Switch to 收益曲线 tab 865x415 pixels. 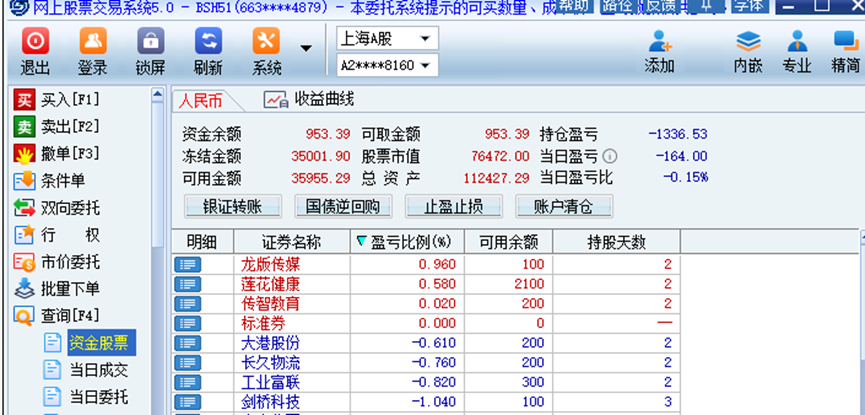310,100
